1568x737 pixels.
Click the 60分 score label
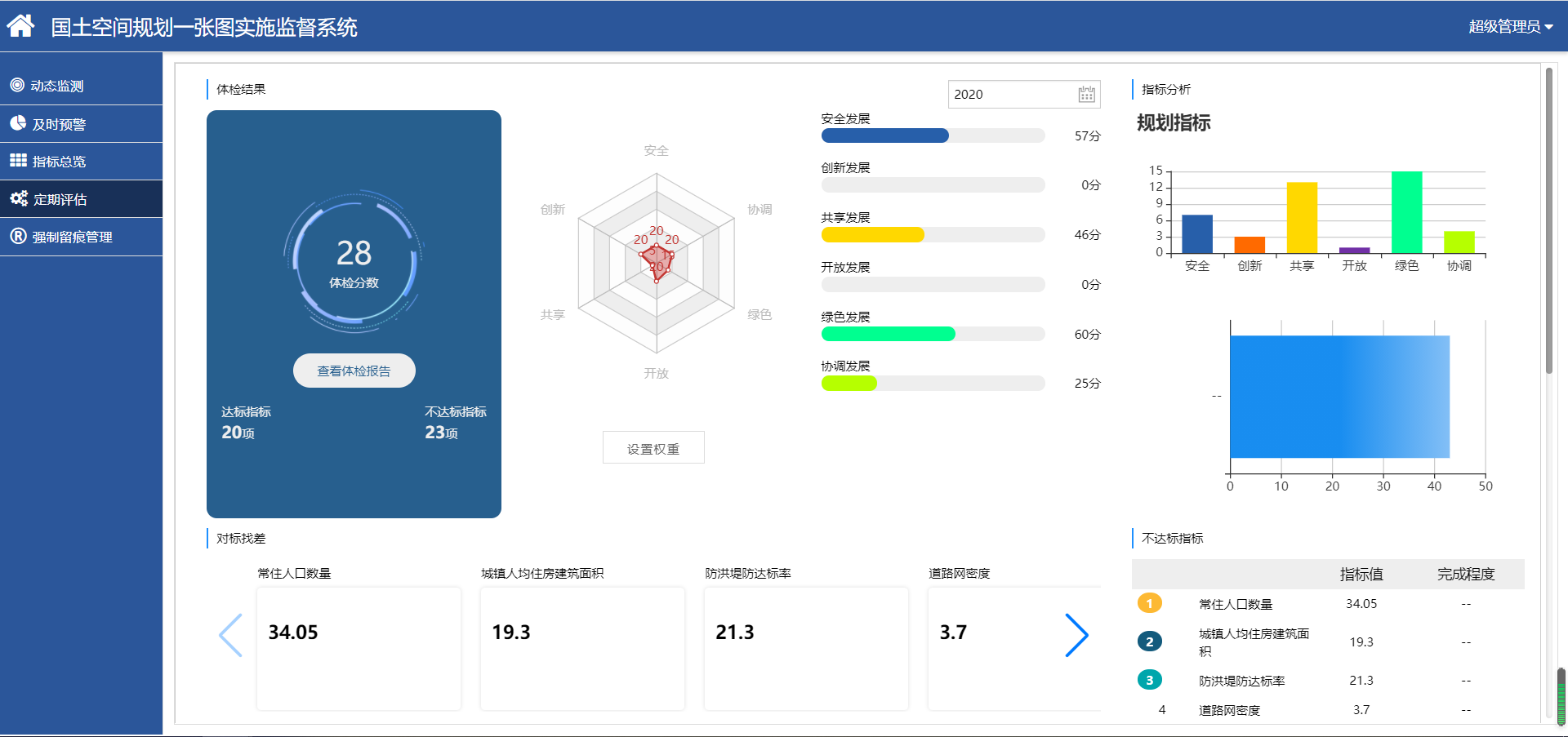click(x=1087, y=335)
